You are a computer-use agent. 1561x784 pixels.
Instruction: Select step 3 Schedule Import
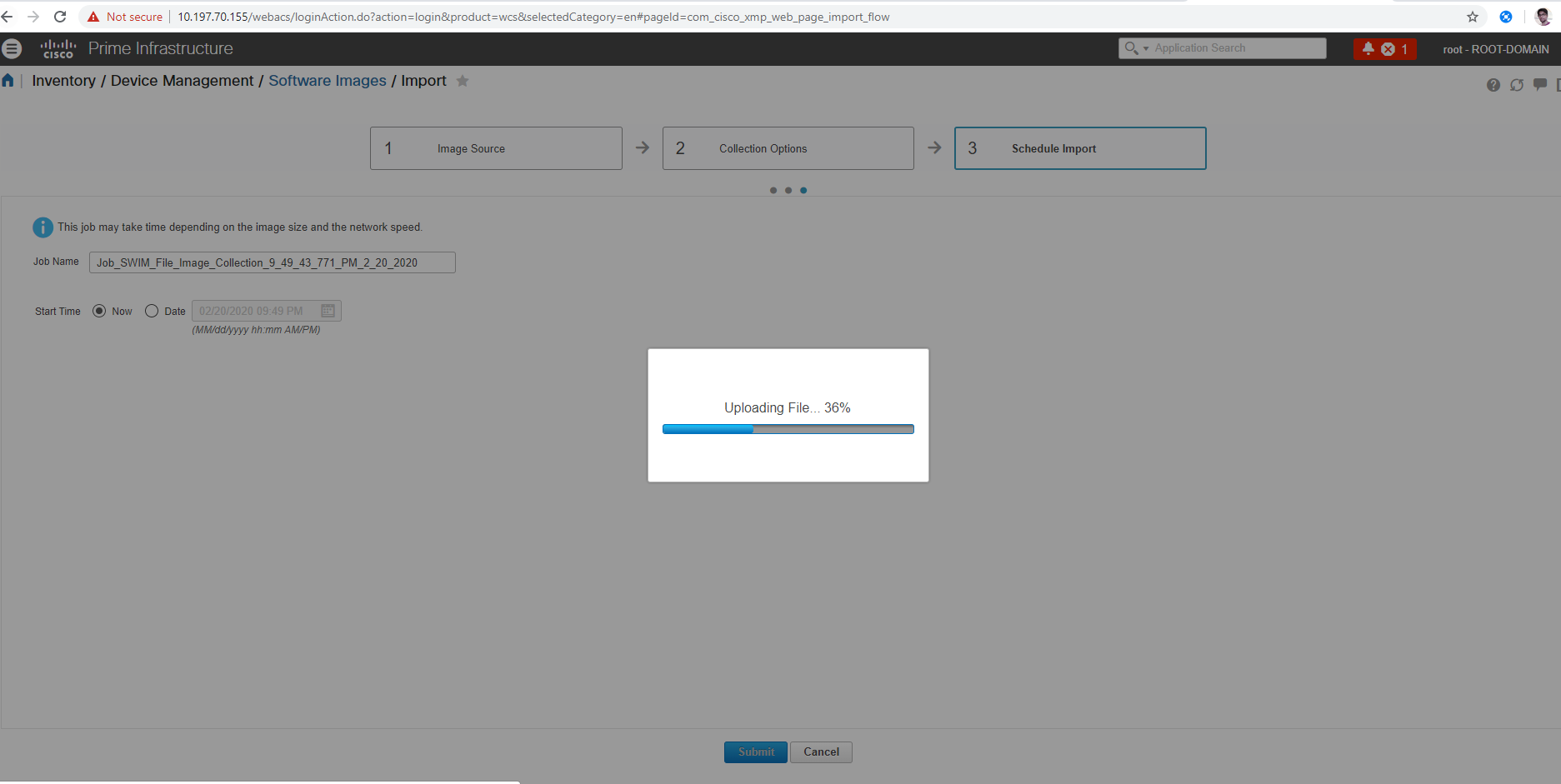pos(1080,148)
